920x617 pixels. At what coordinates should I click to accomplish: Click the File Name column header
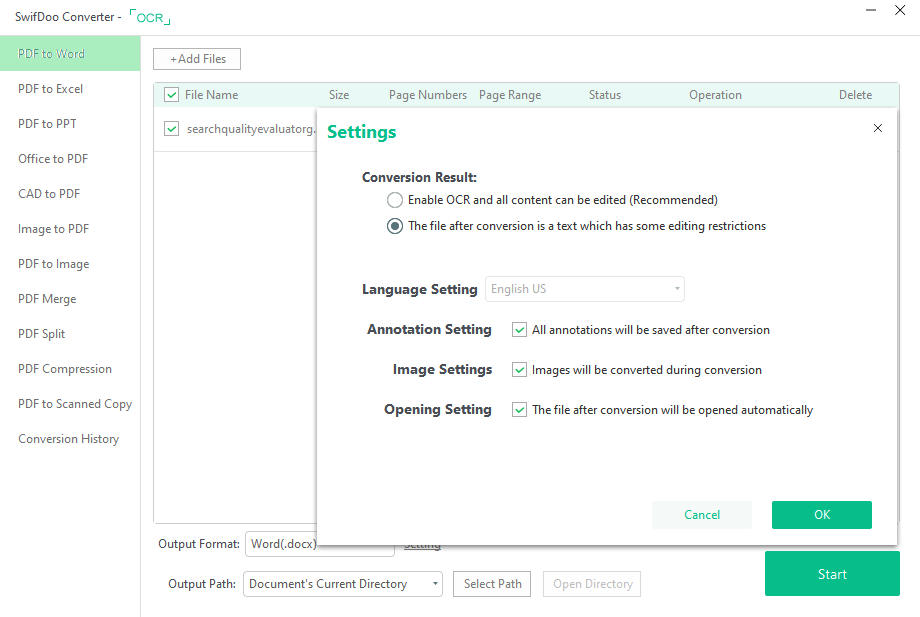(211, 95)
